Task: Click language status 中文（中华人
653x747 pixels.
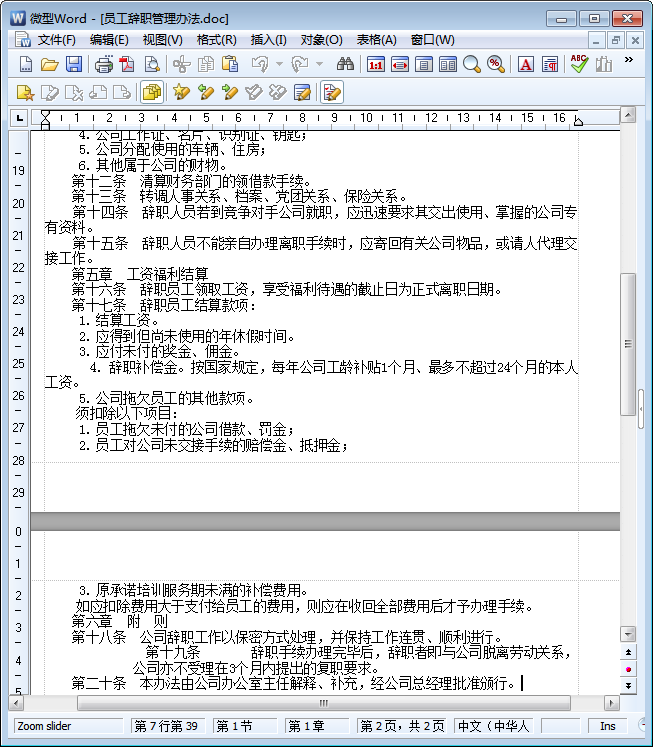Action: coord(493,726)
